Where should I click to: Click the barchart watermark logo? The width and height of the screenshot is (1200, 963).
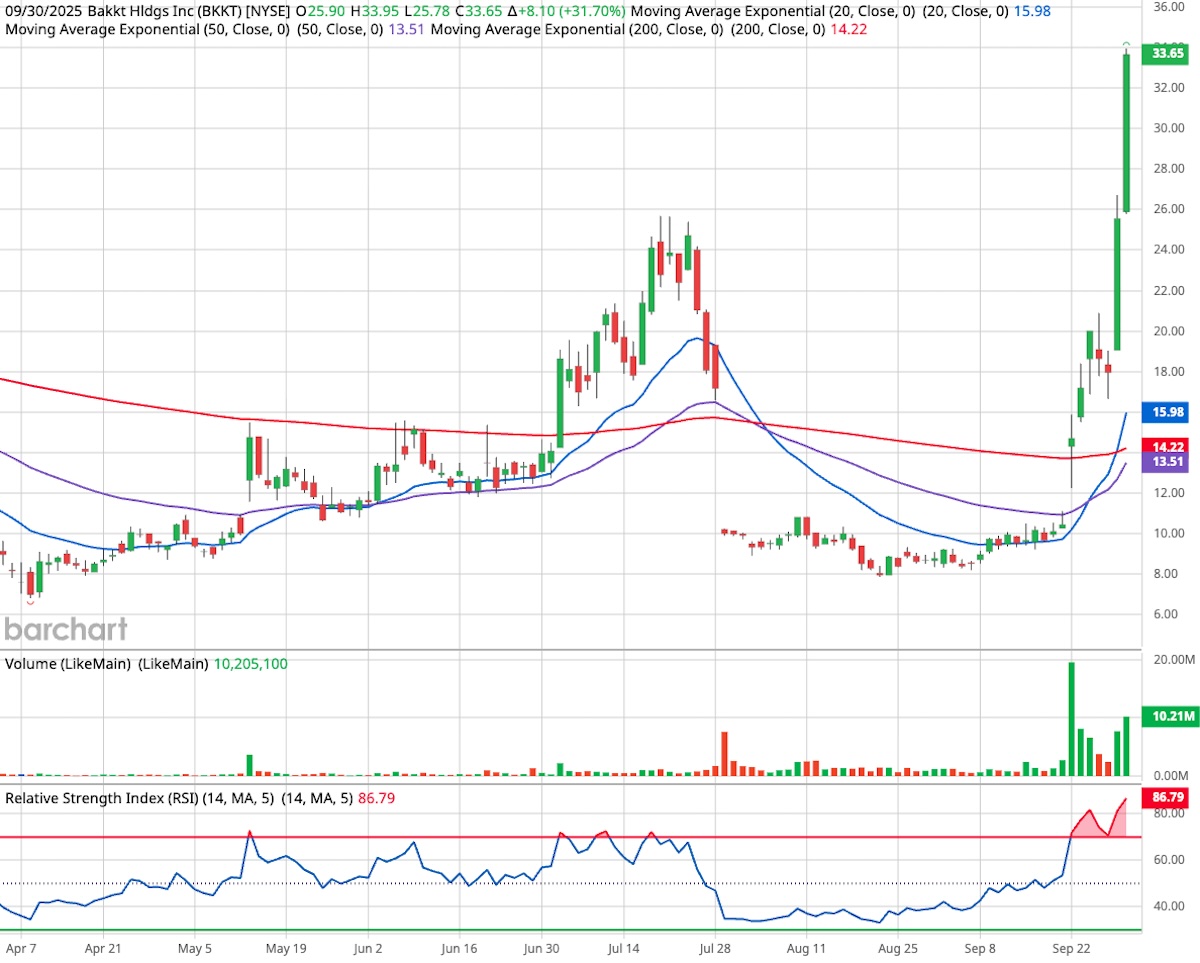(x=64, y=630)
